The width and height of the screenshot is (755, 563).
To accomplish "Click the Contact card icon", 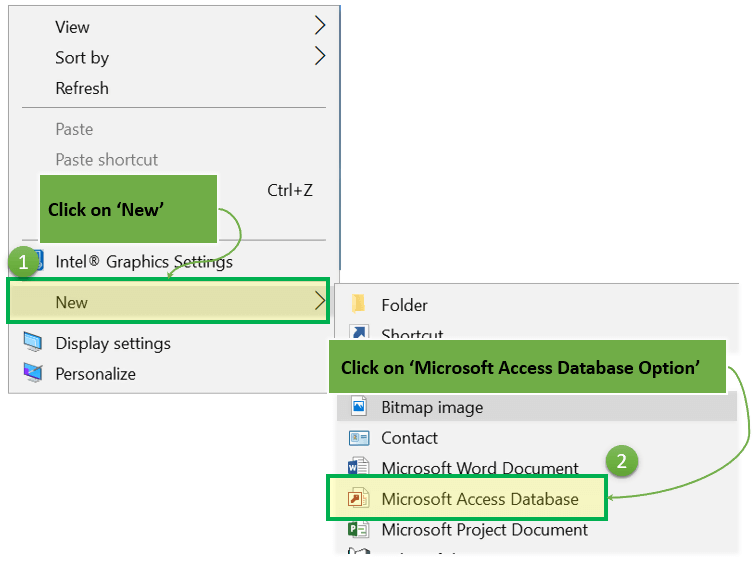I will click(x=359, y=438).
